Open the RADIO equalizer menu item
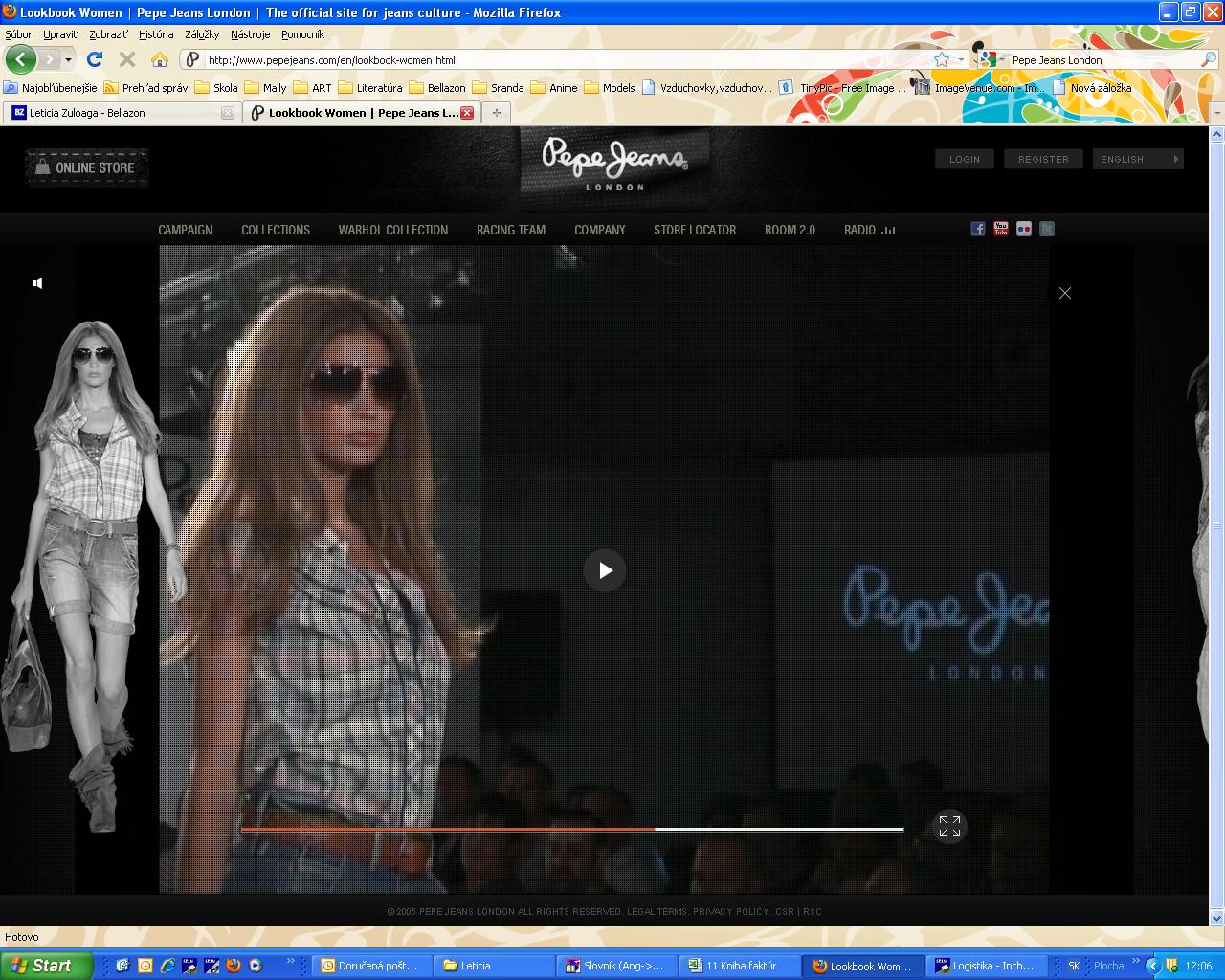This screenshot has height=980, width=1225. 869,230
